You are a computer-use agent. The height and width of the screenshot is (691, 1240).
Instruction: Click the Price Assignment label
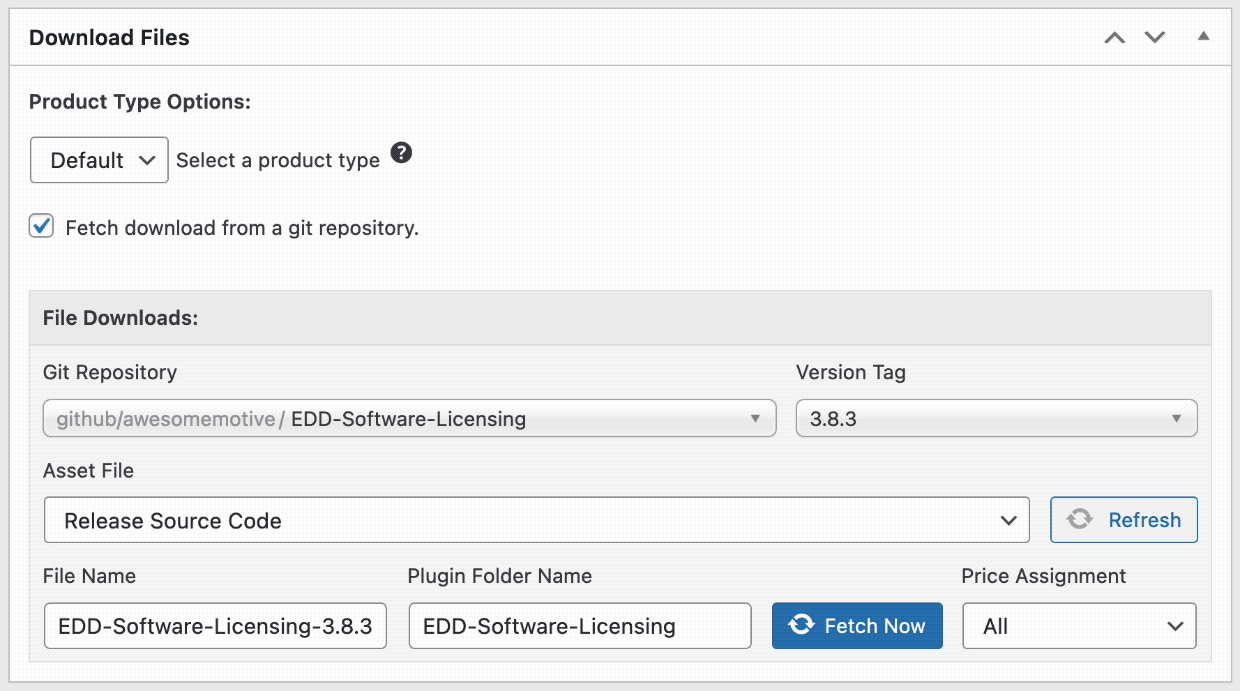point(1044,576)
